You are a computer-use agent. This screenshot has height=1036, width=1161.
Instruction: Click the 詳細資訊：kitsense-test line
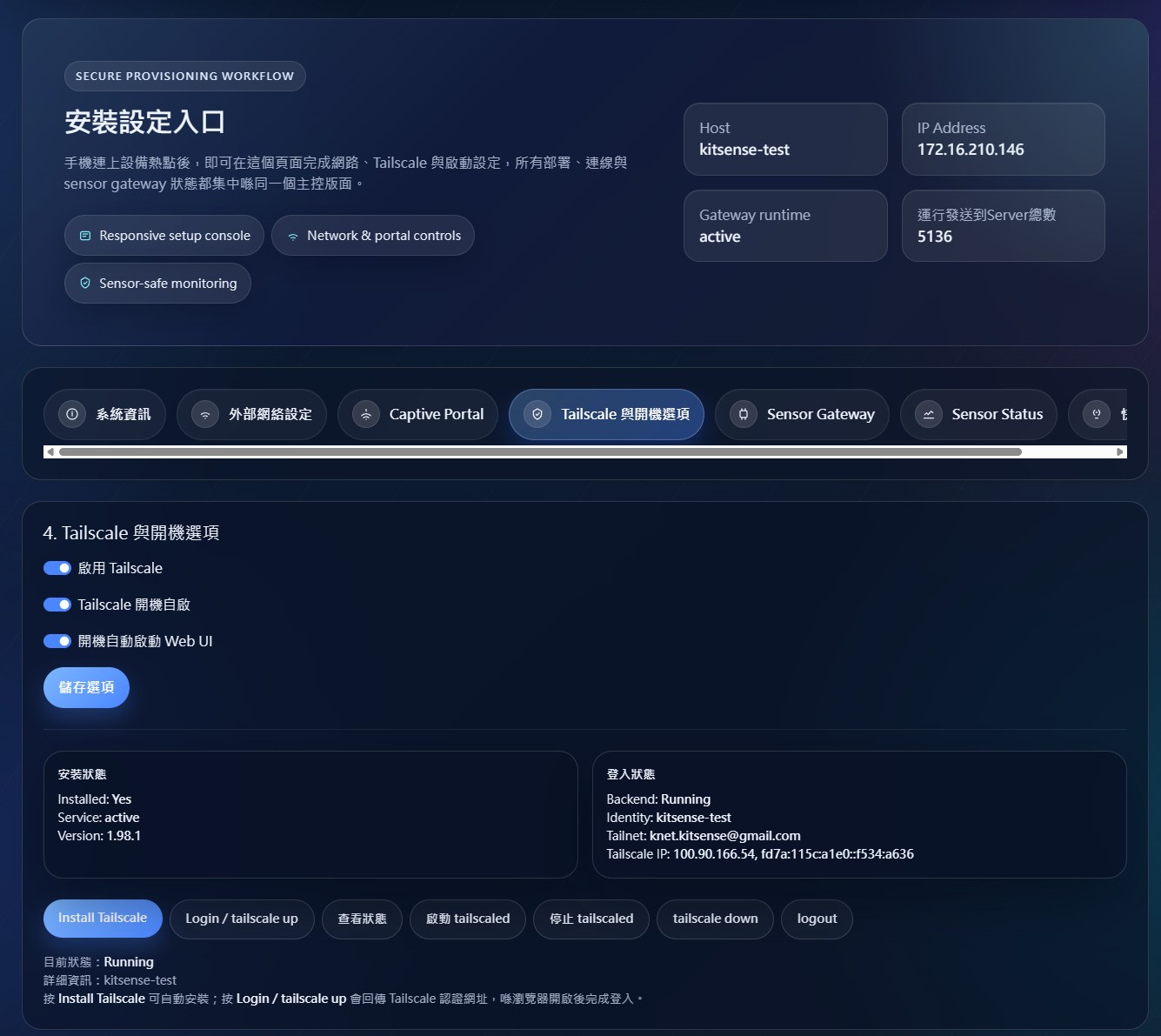coord(110,980)
